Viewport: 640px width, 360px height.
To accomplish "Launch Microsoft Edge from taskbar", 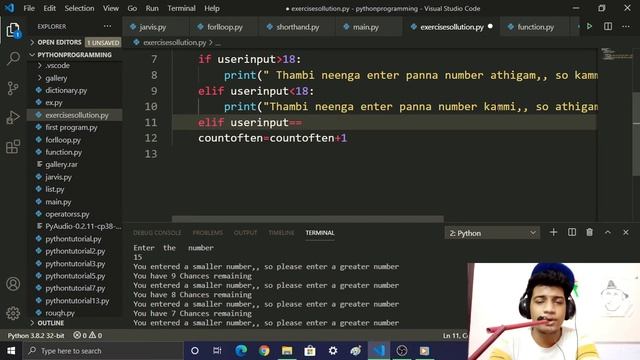I will click(x=241, y=351).
